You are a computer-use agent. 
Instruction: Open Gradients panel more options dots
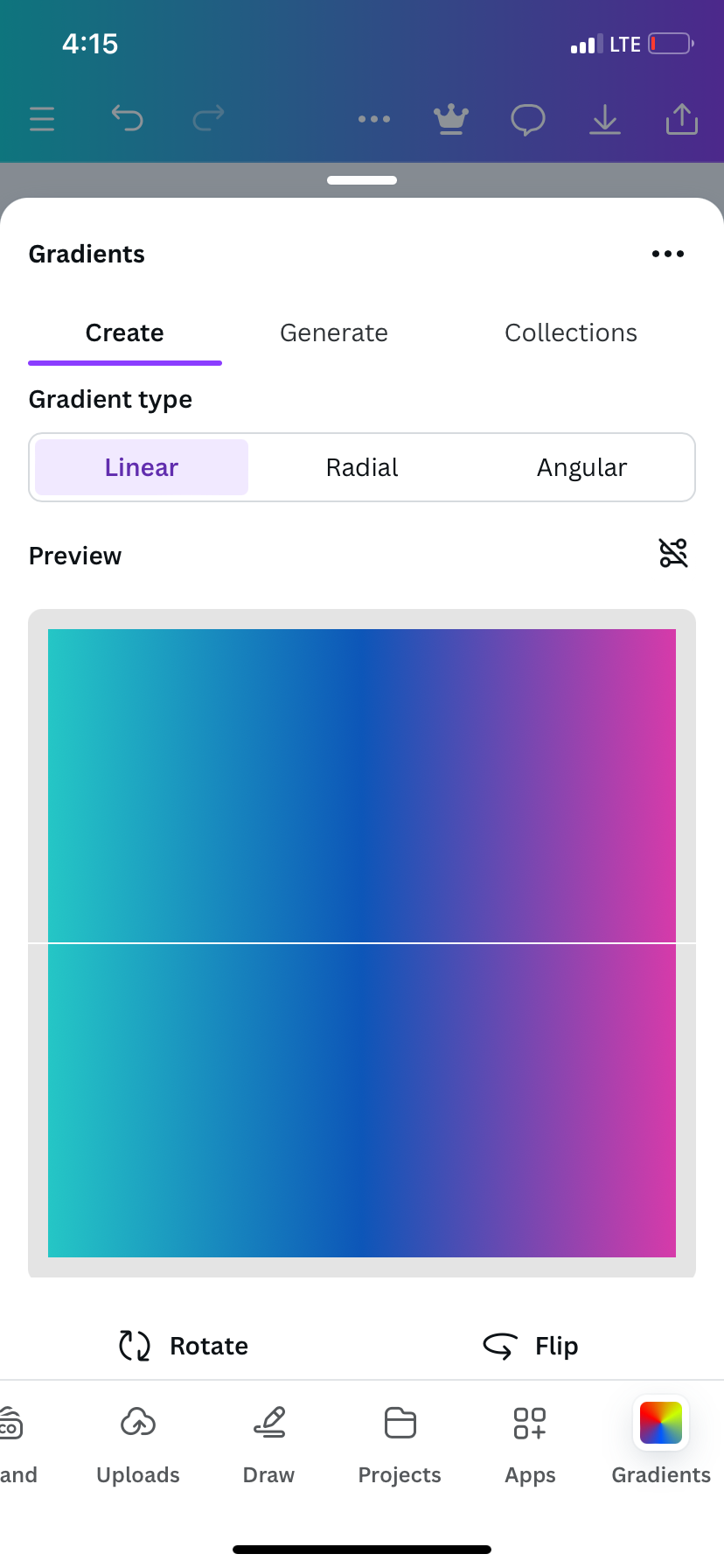point(668,254)
